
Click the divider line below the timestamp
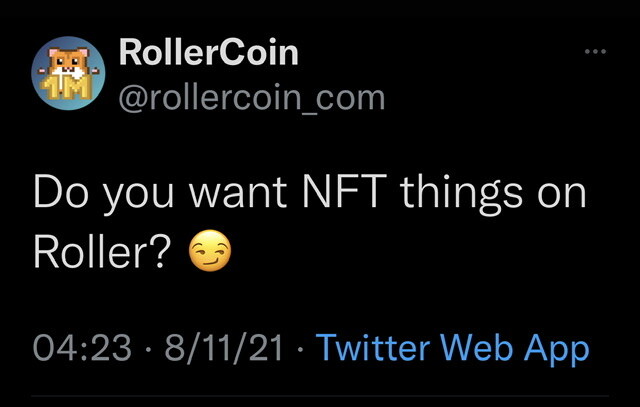click(x=320, y=396)
